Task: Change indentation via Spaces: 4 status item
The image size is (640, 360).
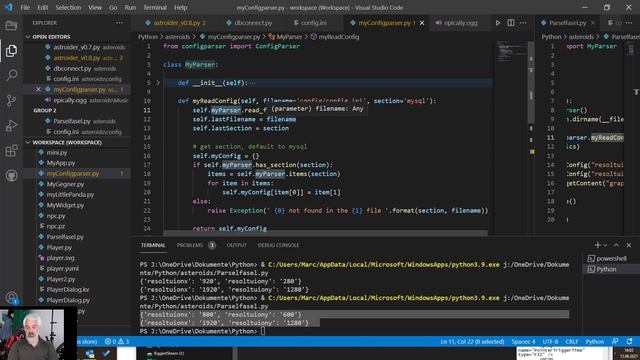Action: coord(523,341)
